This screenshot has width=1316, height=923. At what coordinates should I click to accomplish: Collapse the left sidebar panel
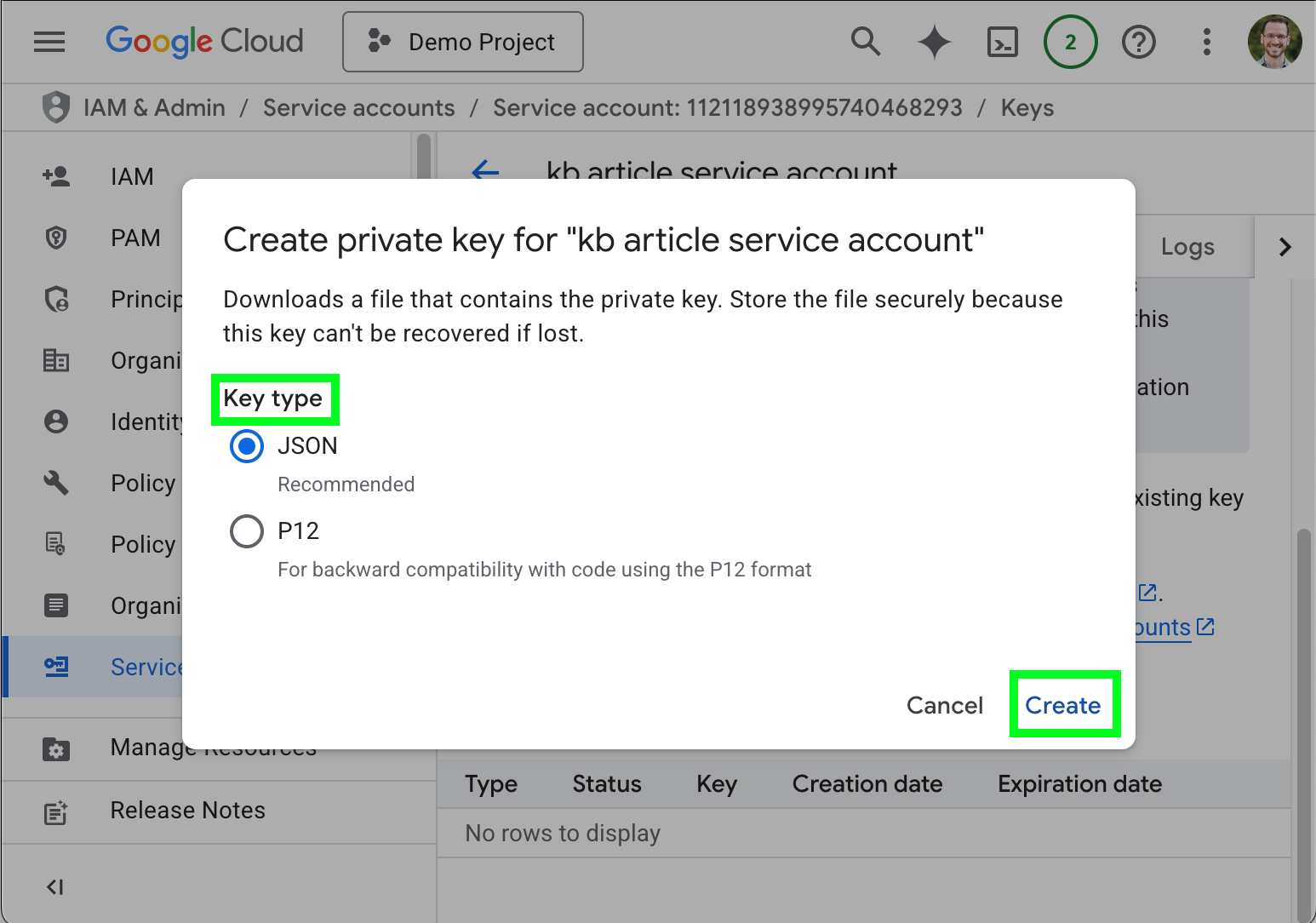(54, 887)
